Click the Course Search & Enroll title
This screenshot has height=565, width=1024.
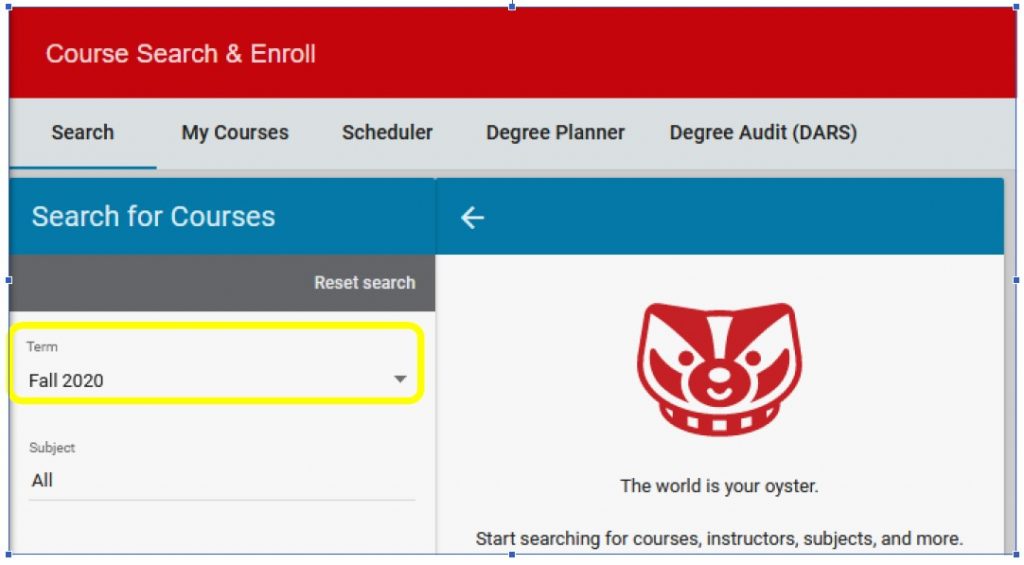[180, 54]
